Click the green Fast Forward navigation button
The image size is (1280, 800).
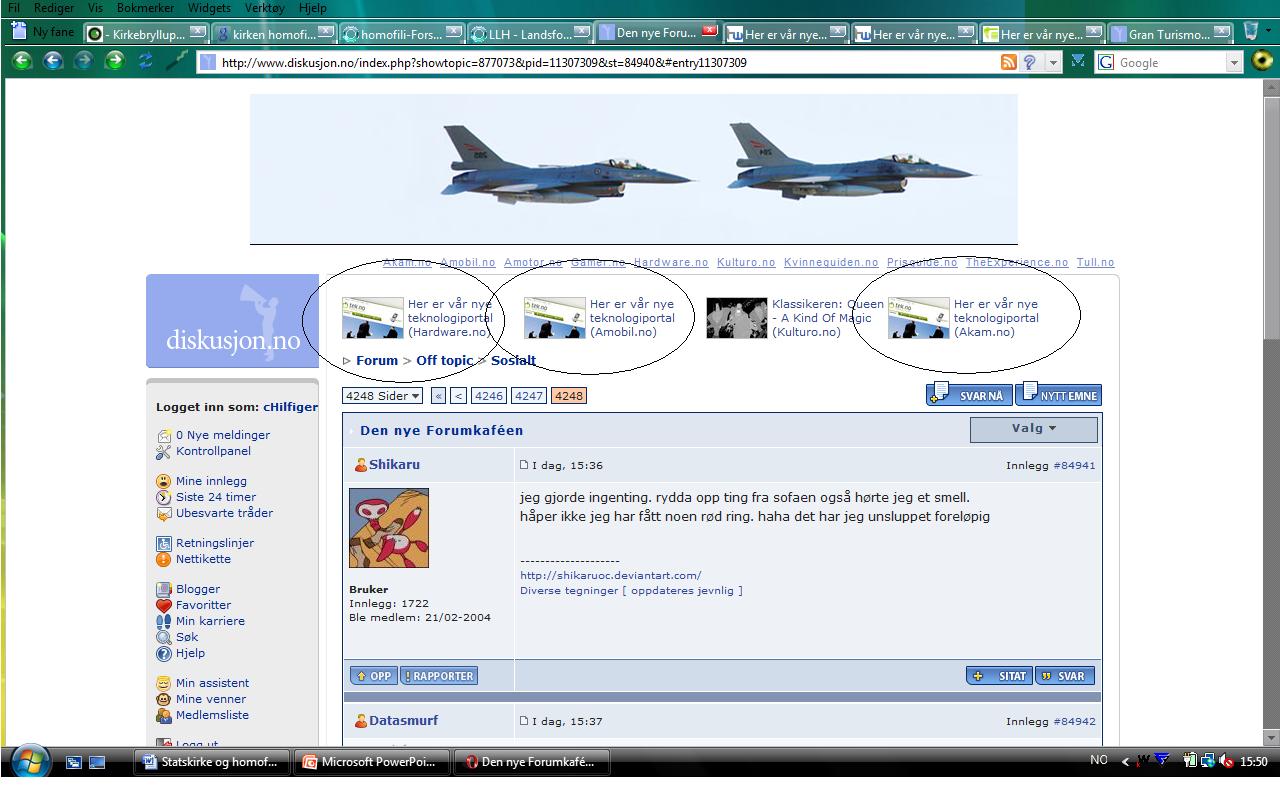[x=115, y=61]
